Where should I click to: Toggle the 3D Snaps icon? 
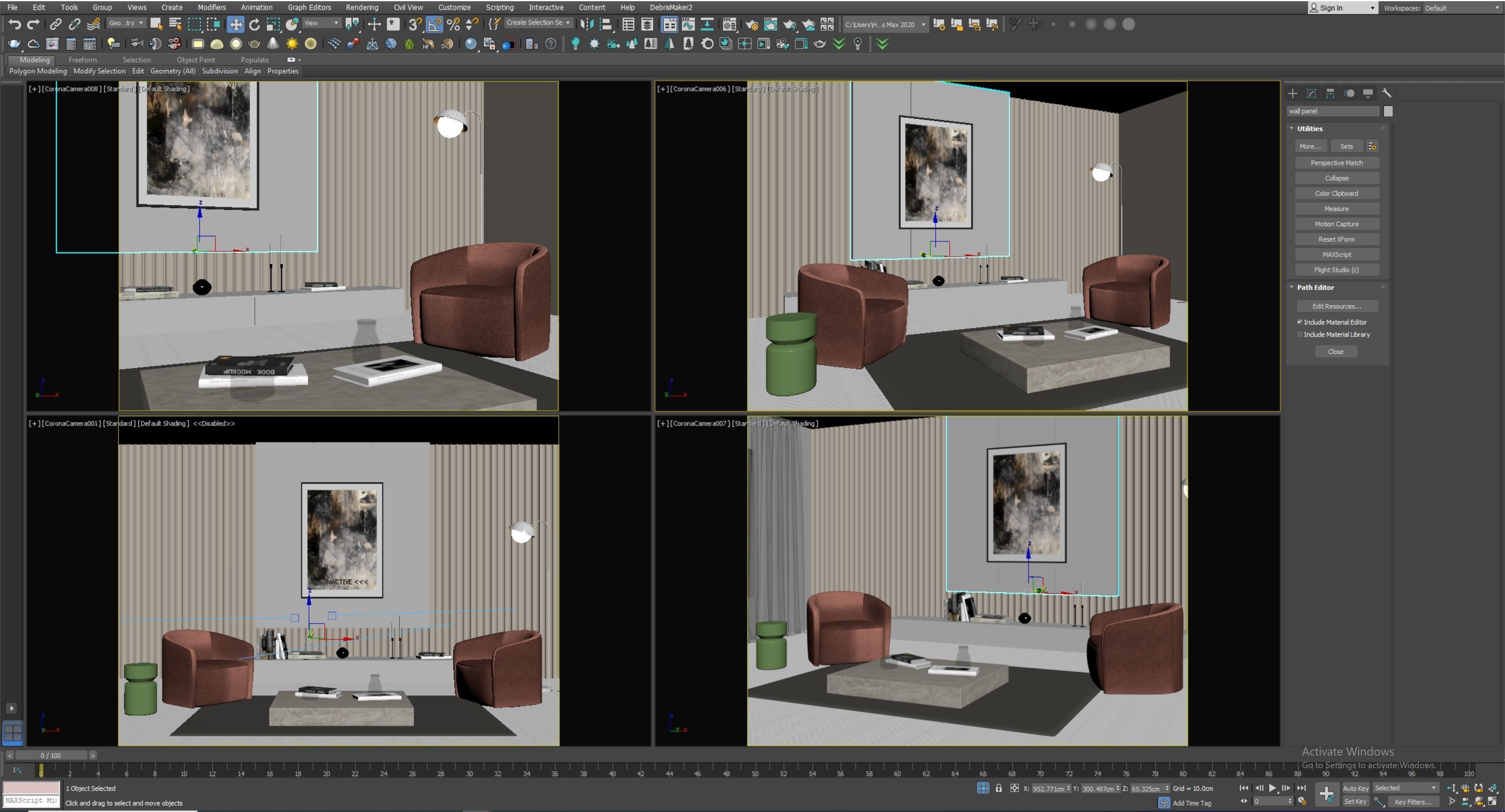tap(415, 24)
